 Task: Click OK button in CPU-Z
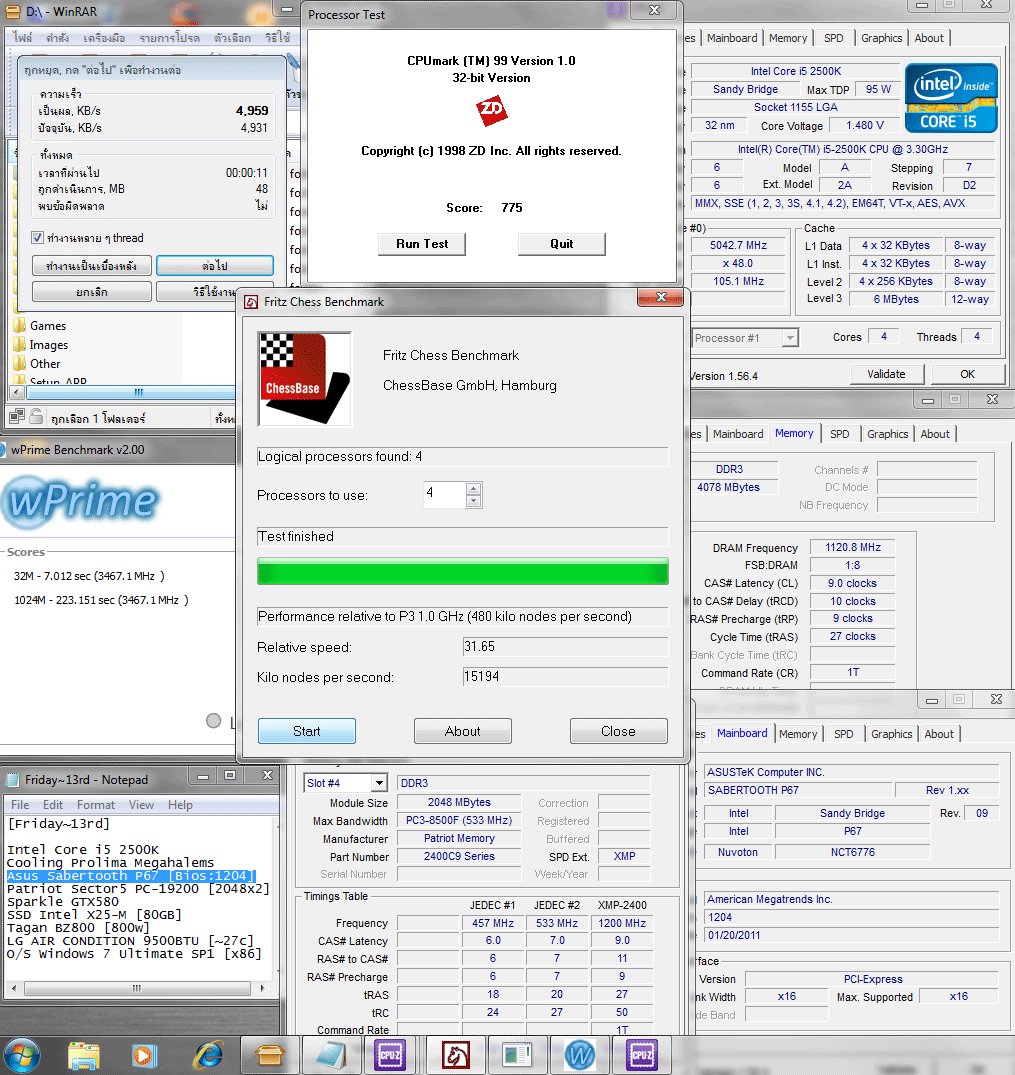967,374
